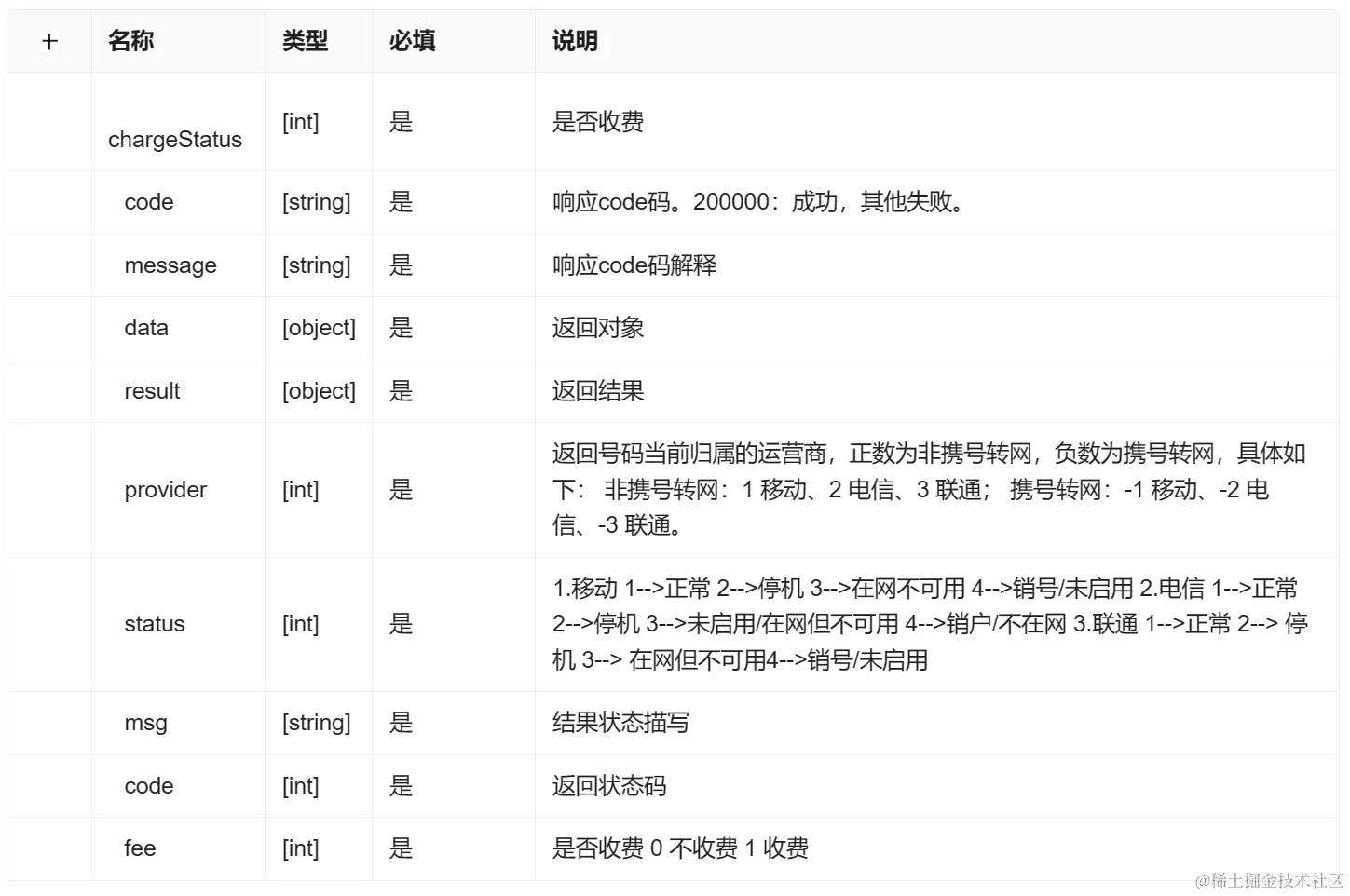Click the 返回状态码 description
Screen dimensions: 1350x896
click(x=609, y=786)
